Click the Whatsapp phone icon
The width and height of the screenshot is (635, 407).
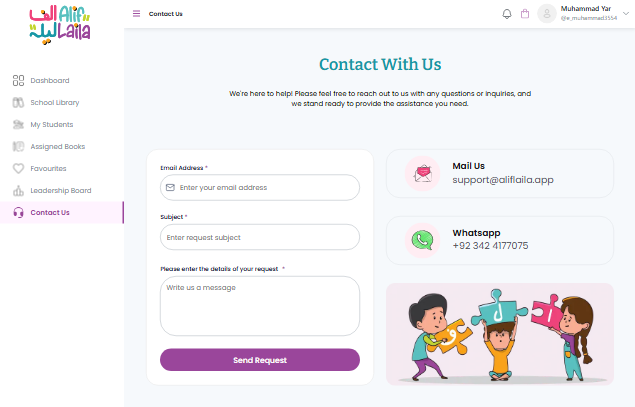(422, 241)
